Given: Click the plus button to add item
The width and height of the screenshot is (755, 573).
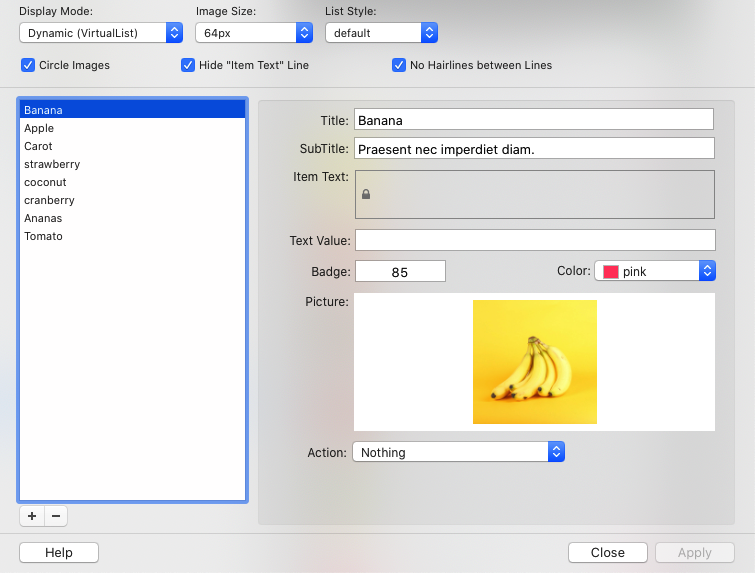Looking at the screenshot, I should click(x=32, y=516).
